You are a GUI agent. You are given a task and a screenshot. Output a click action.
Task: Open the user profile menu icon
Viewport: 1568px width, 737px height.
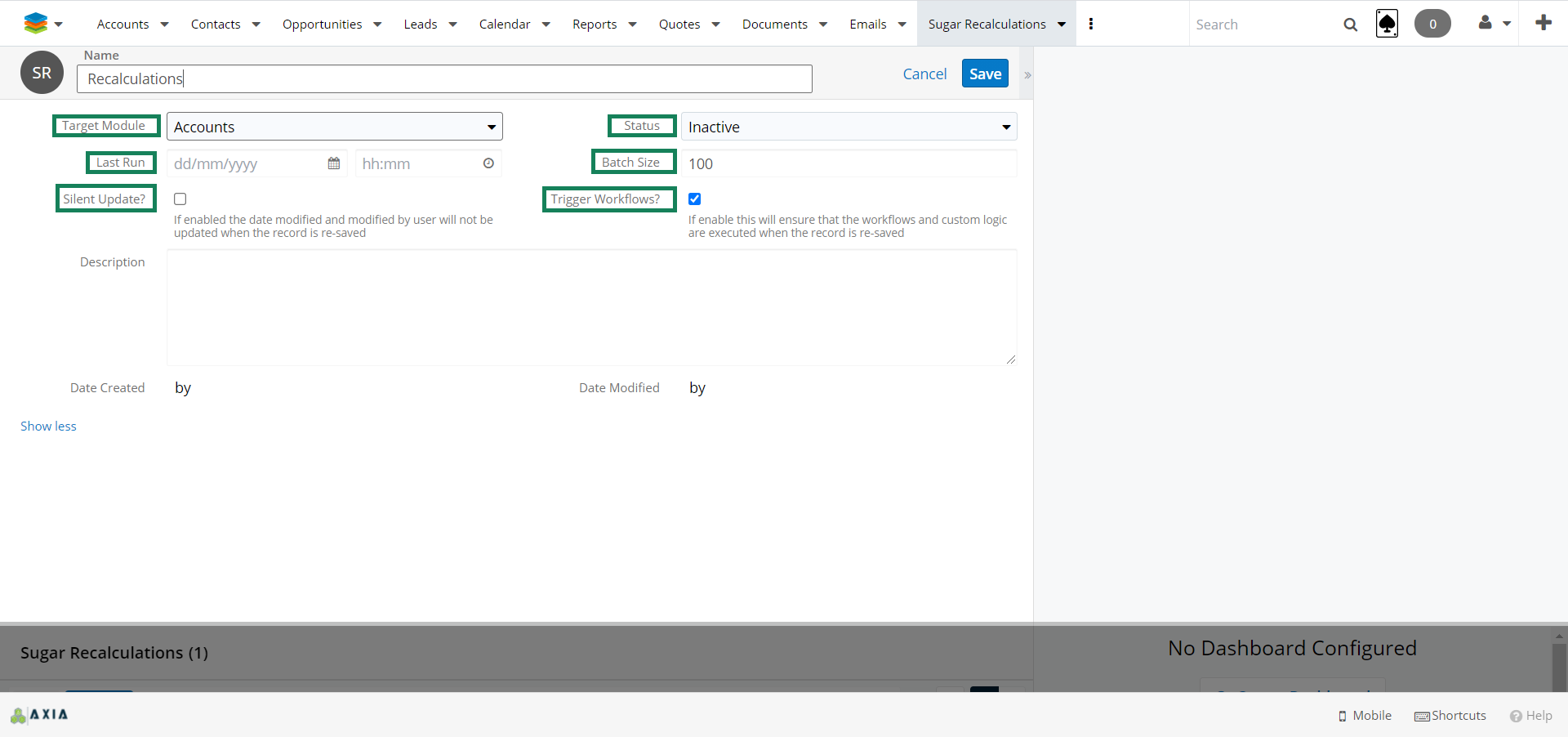point(1485,23)
